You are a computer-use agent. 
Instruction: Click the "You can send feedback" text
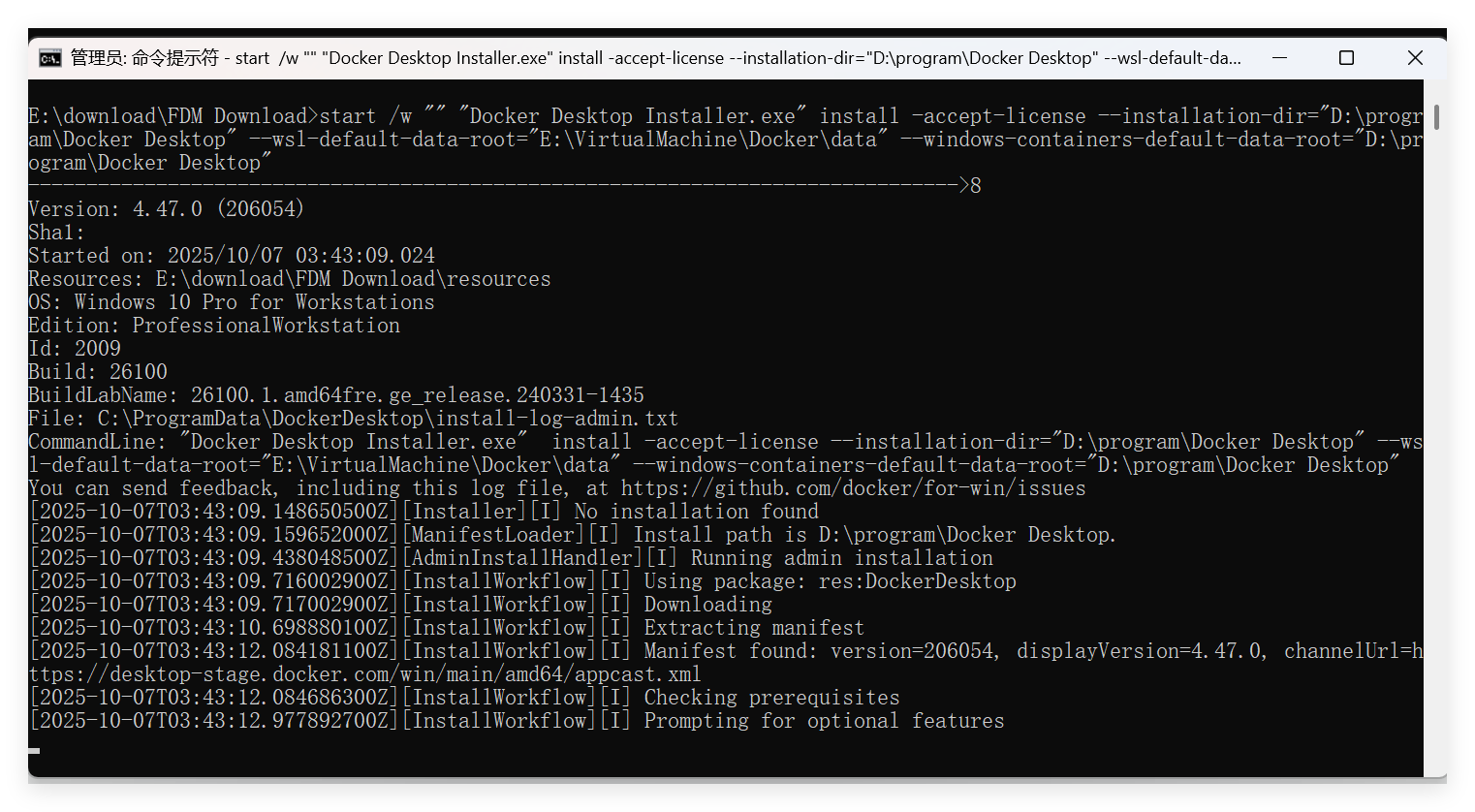click(x=151, y=488)
